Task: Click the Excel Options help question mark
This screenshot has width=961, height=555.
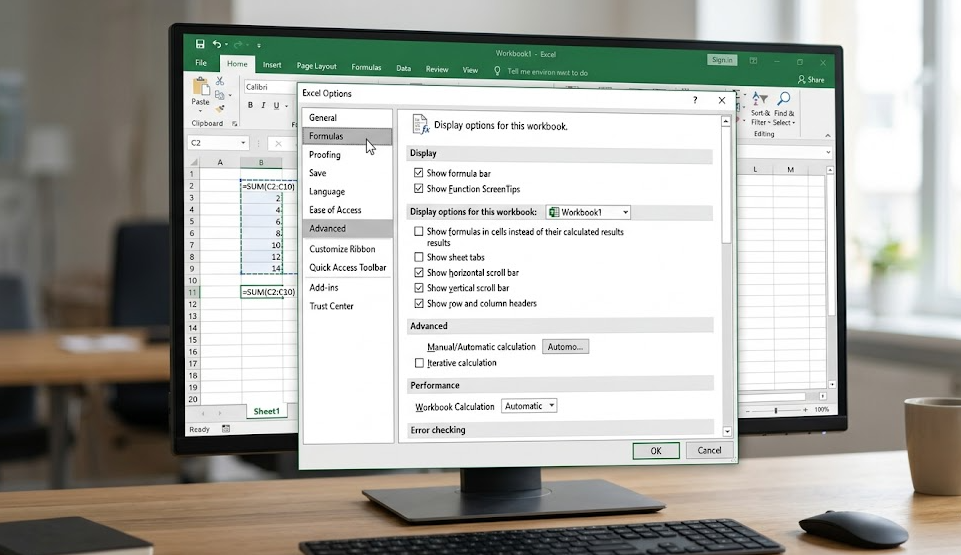Action: tap(695, 100)
